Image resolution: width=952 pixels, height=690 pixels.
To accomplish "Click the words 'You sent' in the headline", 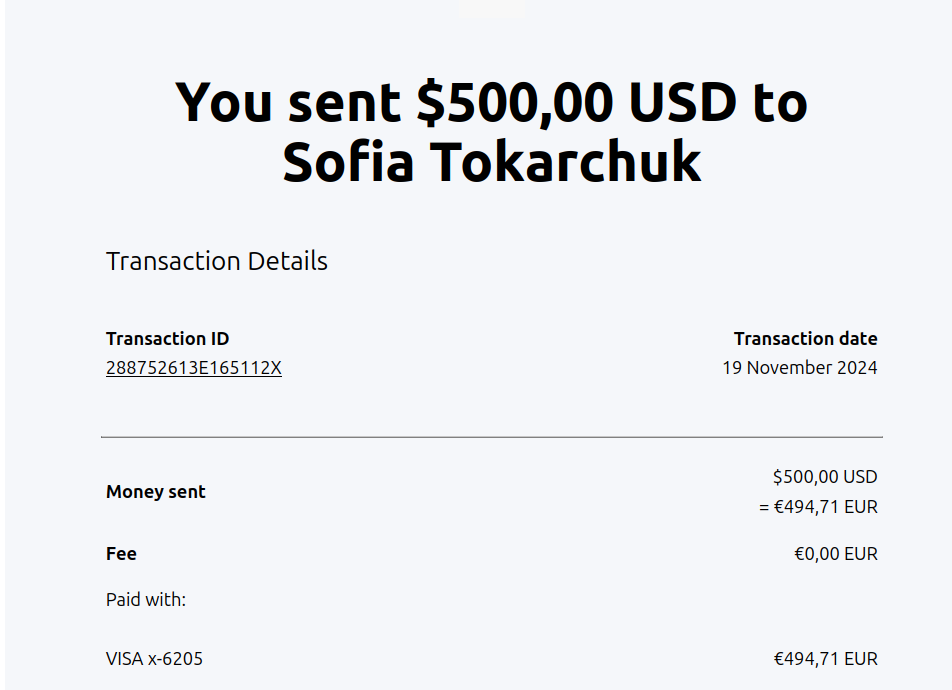I will pos(288,102).
